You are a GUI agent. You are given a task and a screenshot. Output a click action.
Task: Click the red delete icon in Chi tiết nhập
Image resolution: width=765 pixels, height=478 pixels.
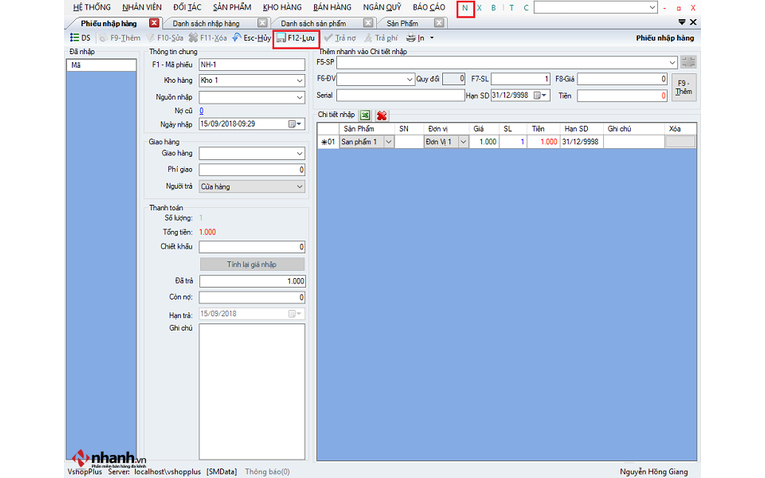(382, 115)
